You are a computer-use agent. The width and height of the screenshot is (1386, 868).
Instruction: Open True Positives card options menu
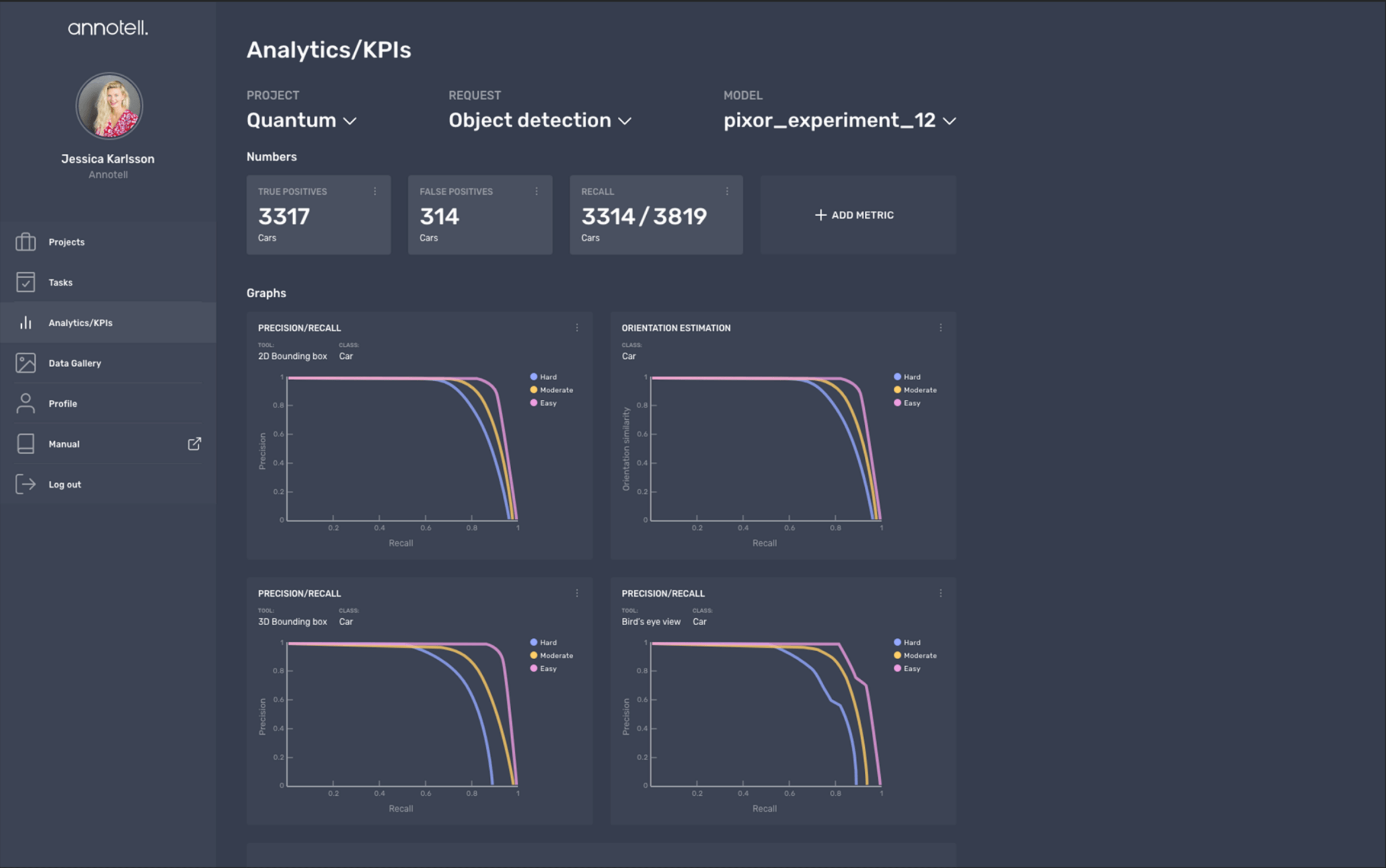pos(375,191)
